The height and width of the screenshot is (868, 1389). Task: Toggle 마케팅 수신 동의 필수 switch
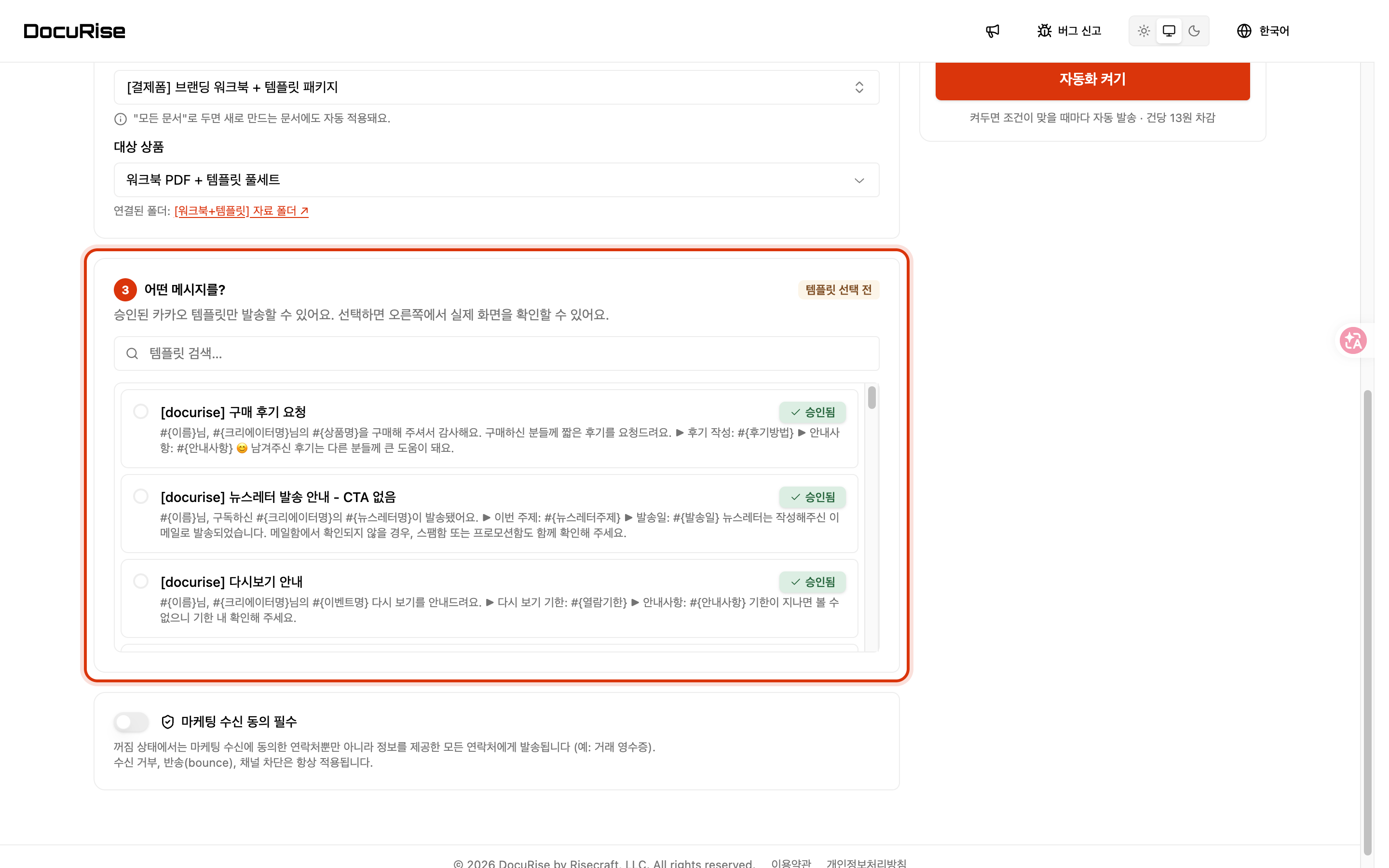click(x=131, y=721)
